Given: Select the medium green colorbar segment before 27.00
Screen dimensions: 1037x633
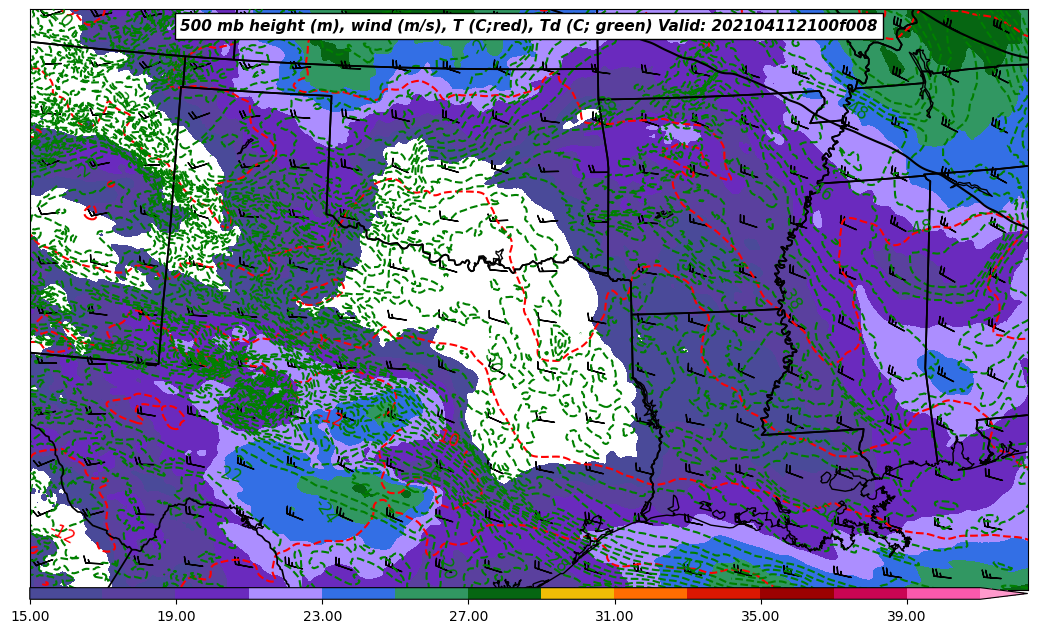Looking at the screenshot, I should (432, 593).
